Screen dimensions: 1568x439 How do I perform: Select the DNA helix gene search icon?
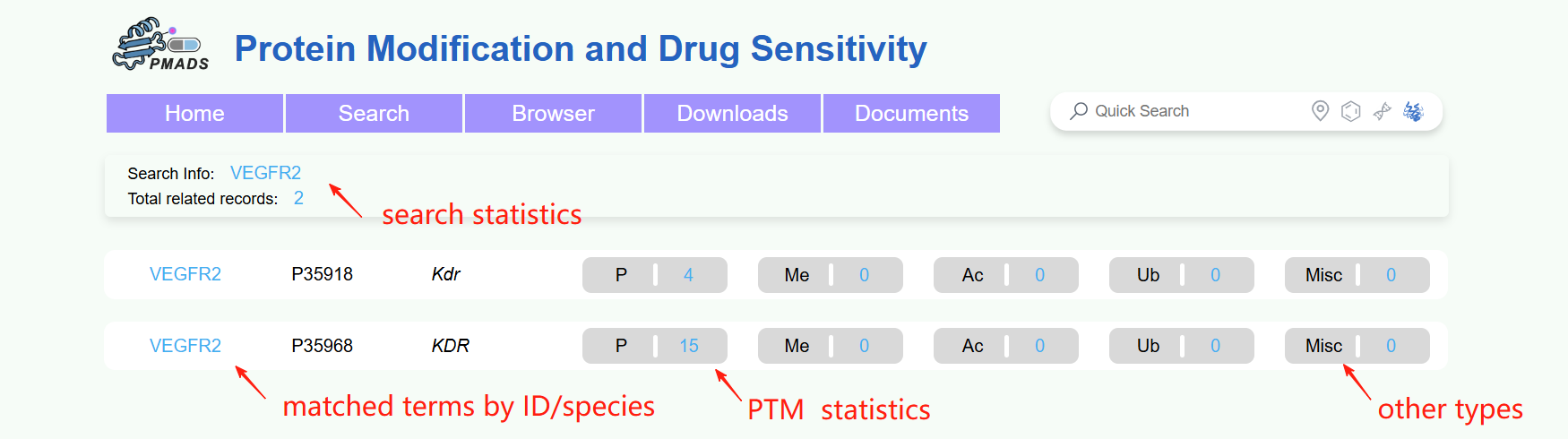click(x=1383, y=111)
